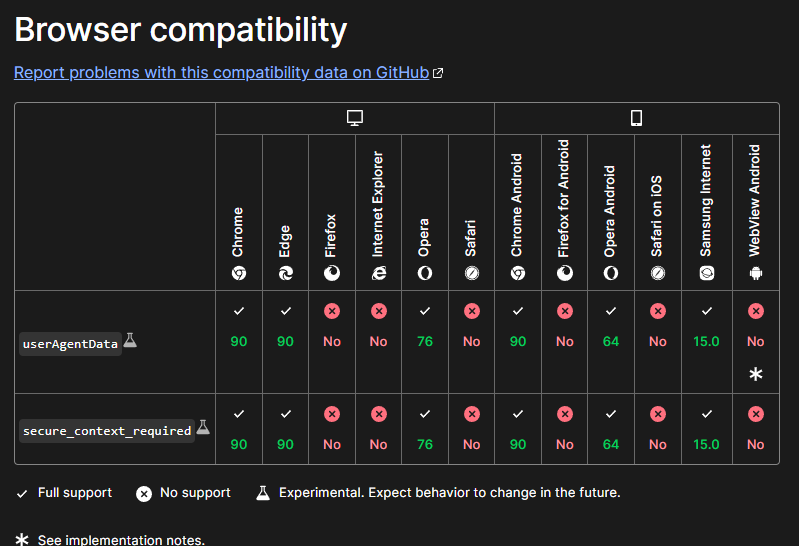
Task: Expand Opera 76 cell for secure_context_required
Action: [425, 429]
